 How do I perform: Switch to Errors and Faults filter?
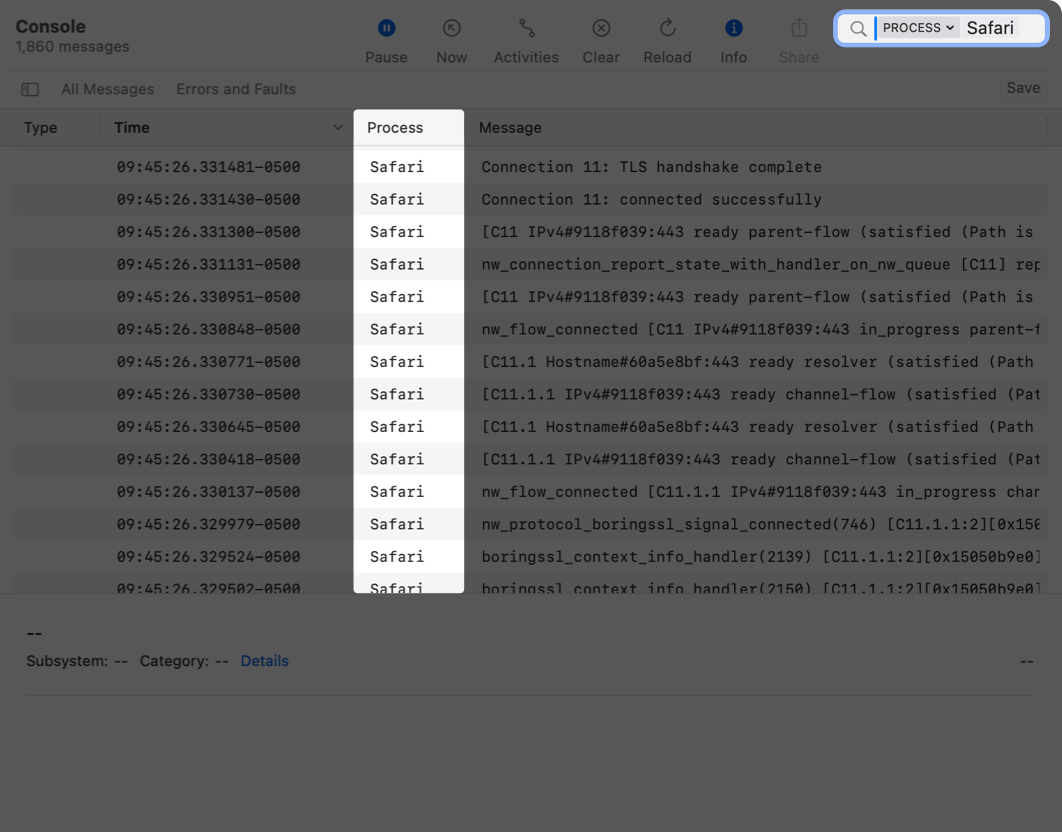(x=236, y=89)
